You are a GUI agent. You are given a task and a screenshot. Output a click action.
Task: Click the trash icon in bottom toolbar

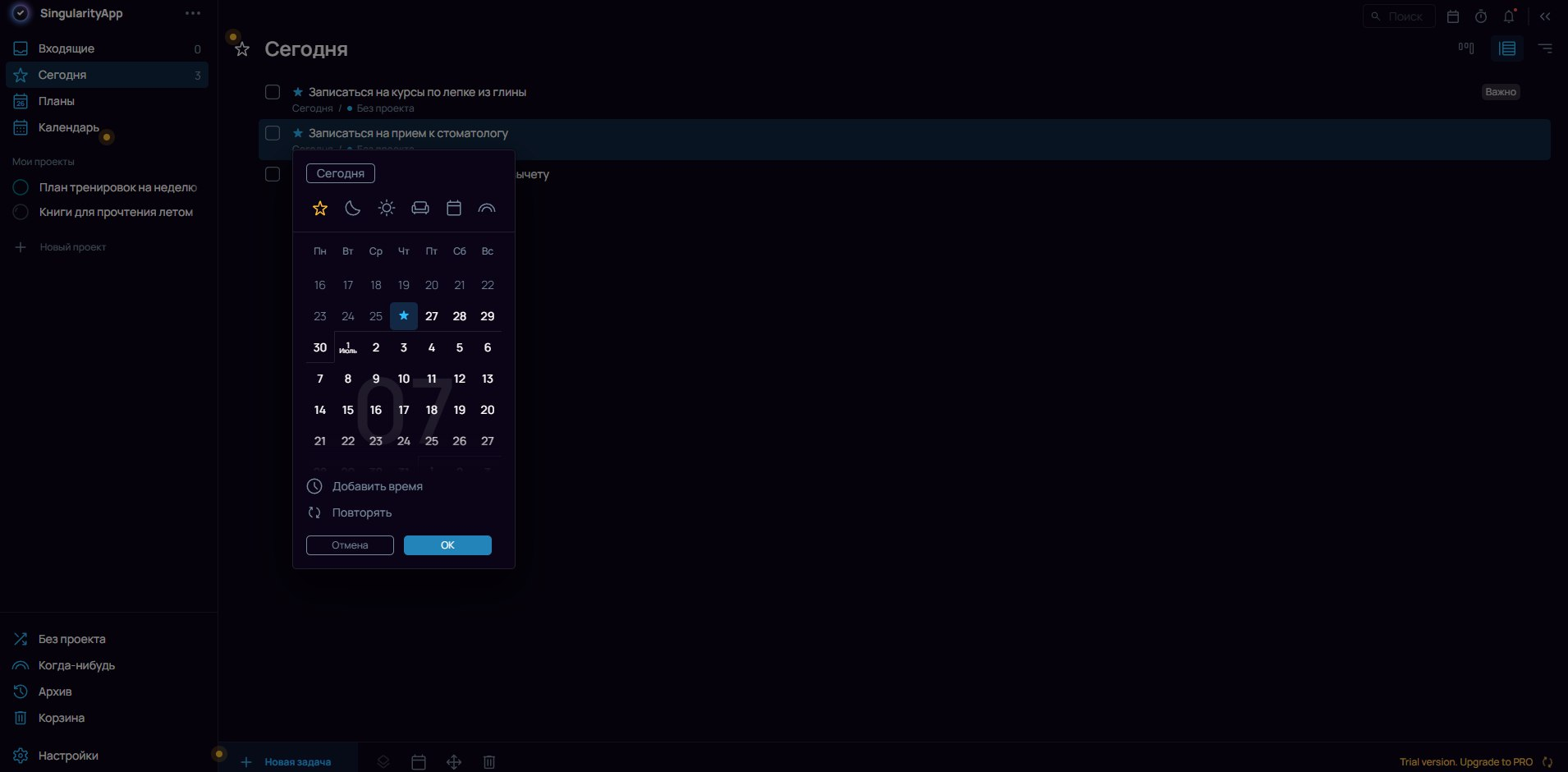click(488, 762)
